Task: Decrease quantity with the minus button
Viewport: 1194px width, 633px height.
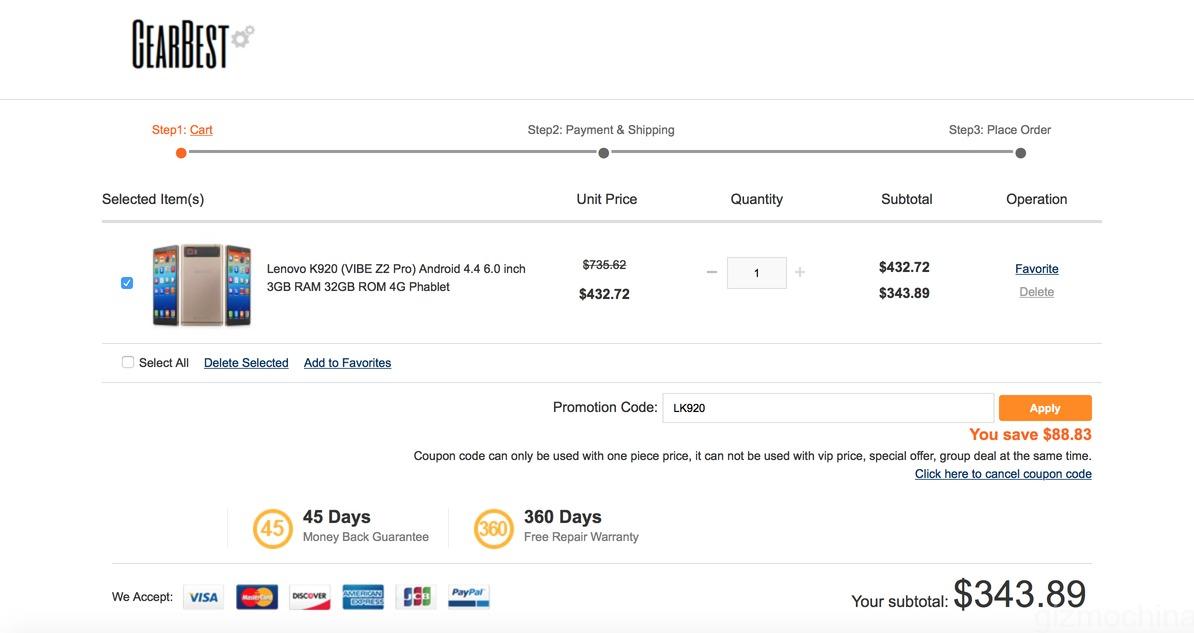Action: (711, 272)
